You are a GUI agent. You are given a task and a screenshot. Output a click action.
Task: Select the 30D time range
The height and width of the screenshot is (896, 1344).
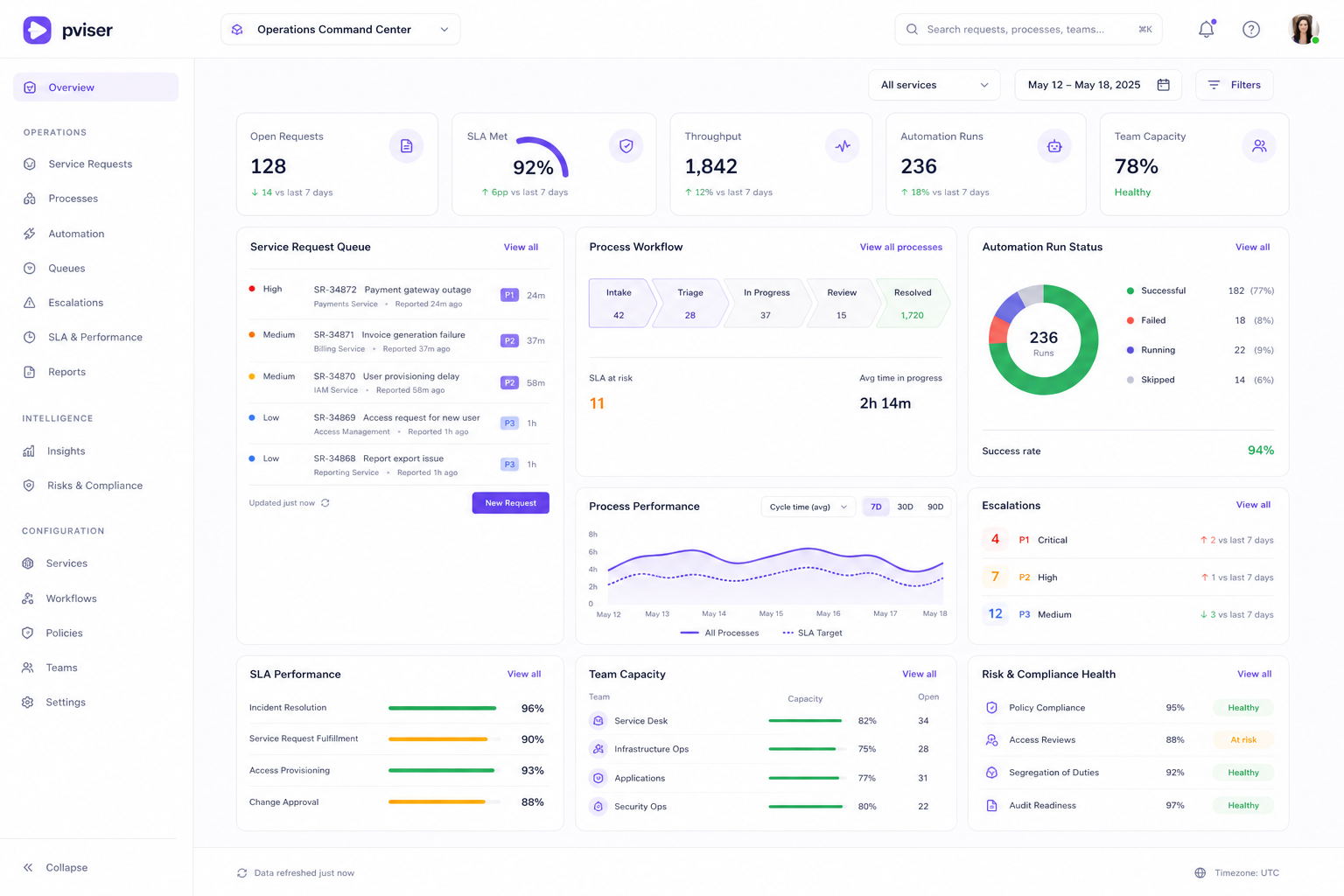click(x=906, y=507)
